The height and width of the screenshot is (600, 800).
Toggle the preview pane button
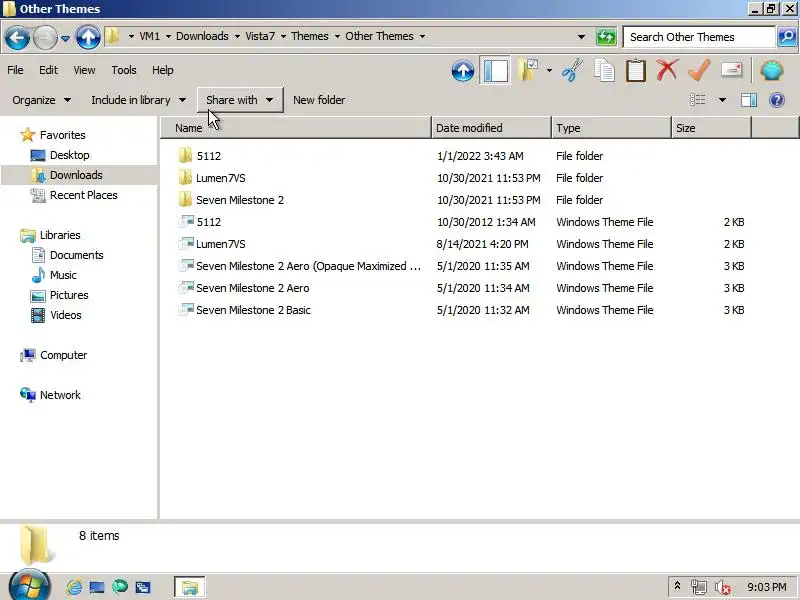748,100
